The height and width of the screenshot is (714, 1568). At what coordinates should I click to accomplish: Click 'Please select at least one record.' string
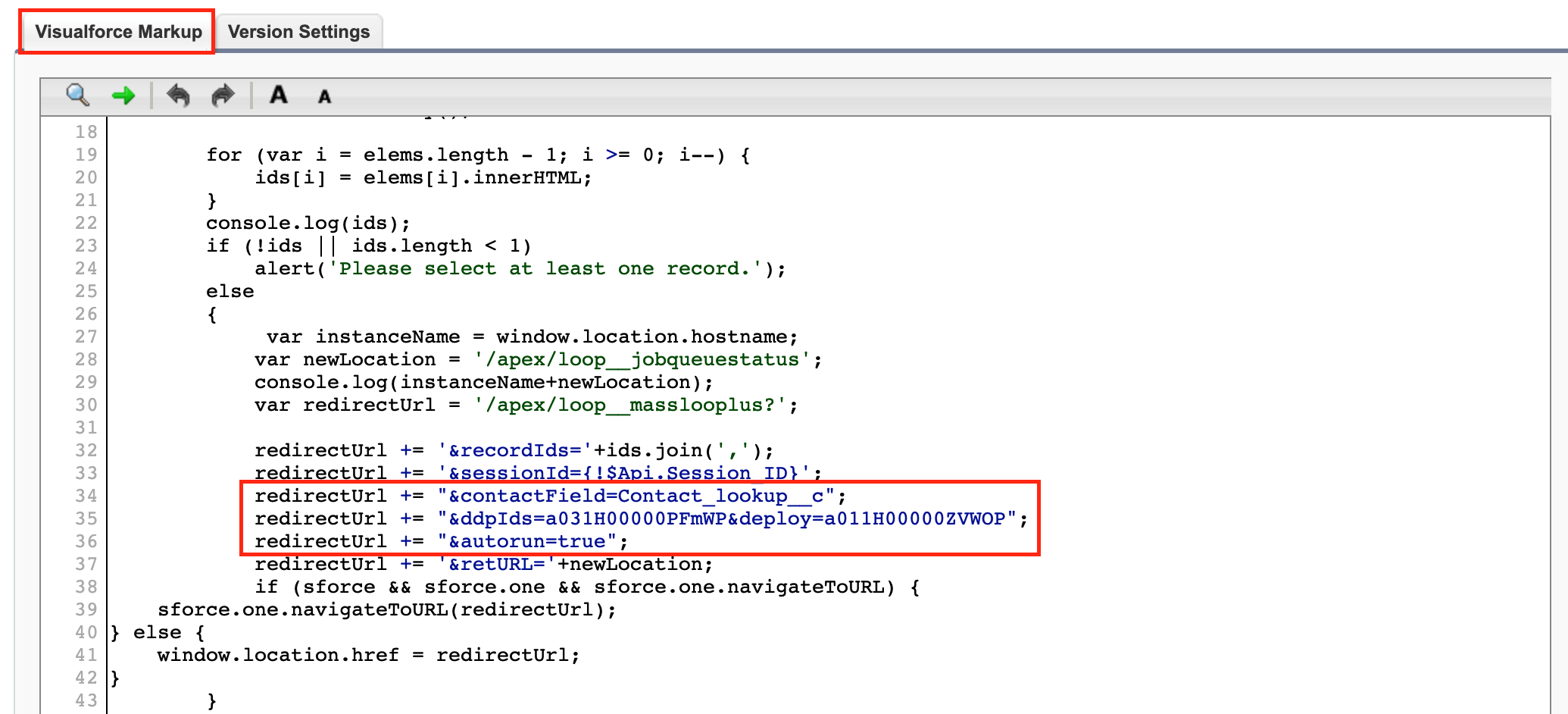(545, 268)
